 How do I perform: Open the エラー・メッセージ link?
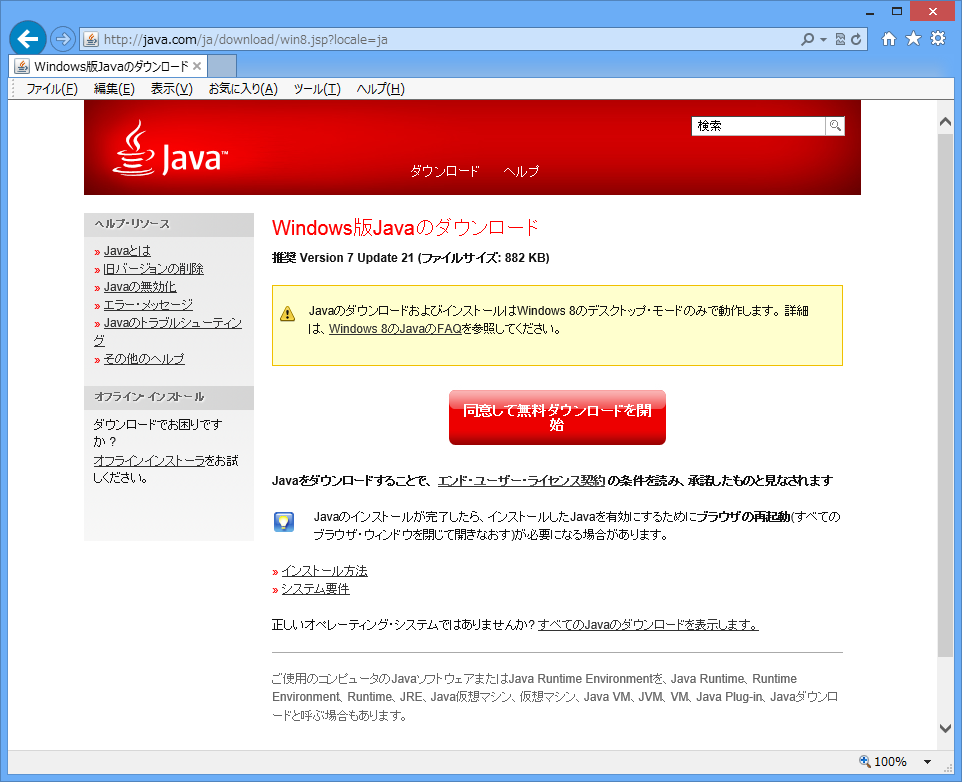point(148,304)
